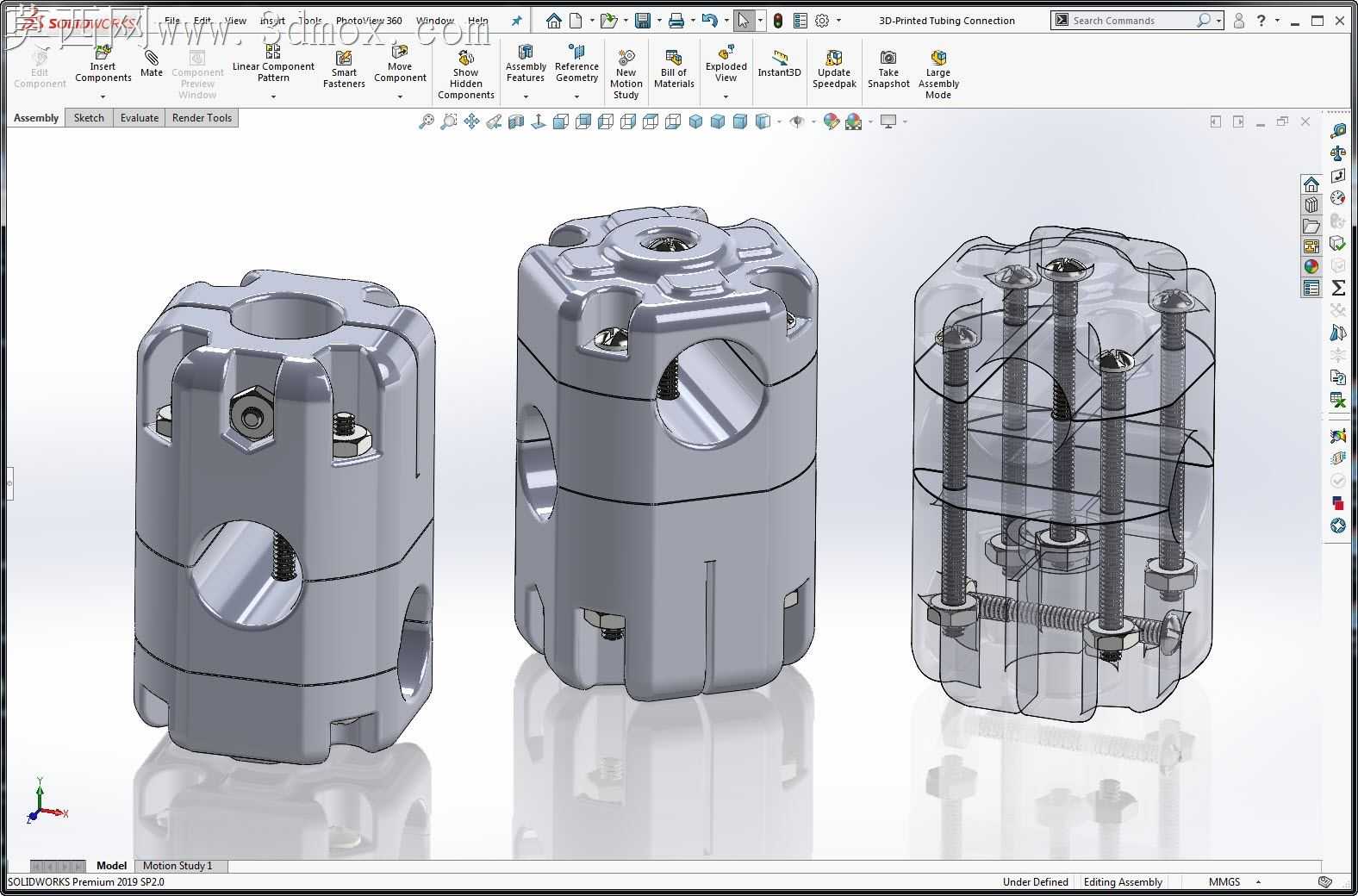Open Custom Properties tab in task pane
Image resolution: width=1358 pixels, height=896 pixels.
(1311, 288)
